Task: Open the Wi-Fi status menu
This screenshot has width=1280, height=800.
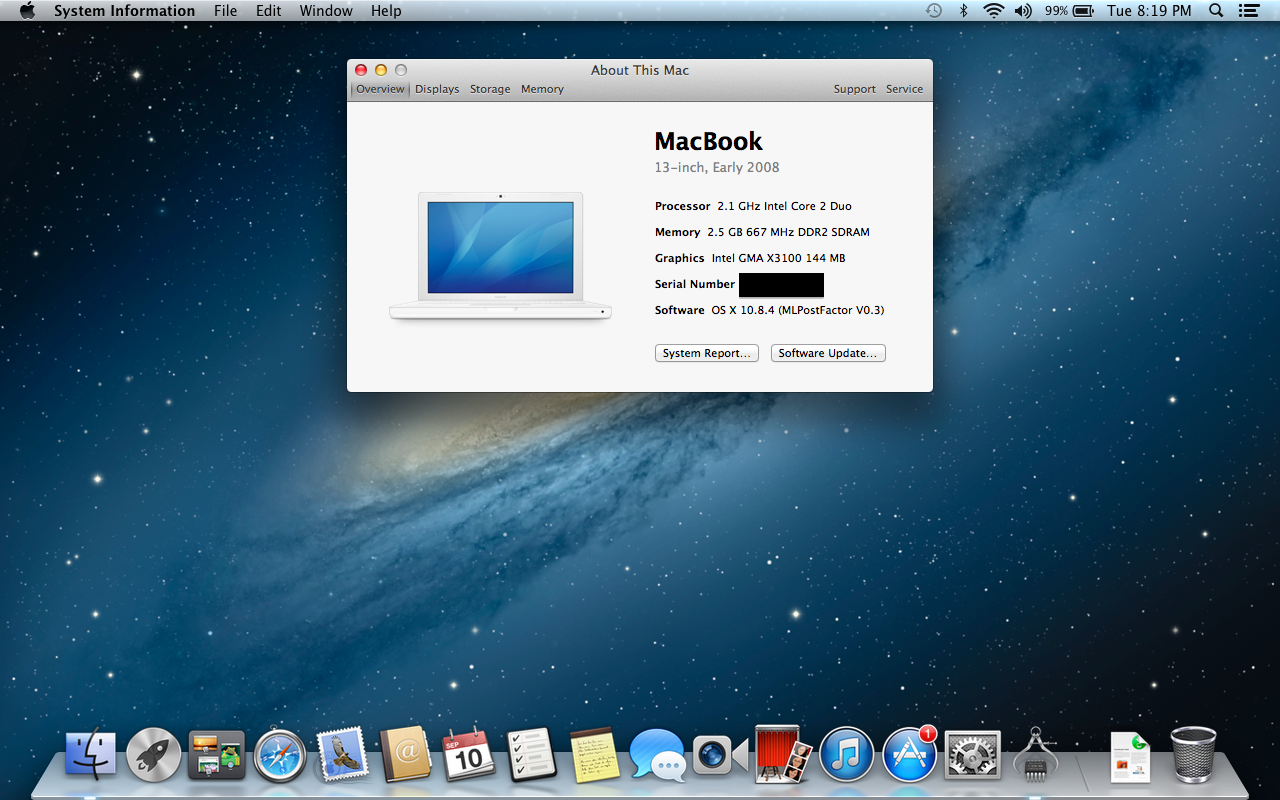Action: (x=993, y=11)
